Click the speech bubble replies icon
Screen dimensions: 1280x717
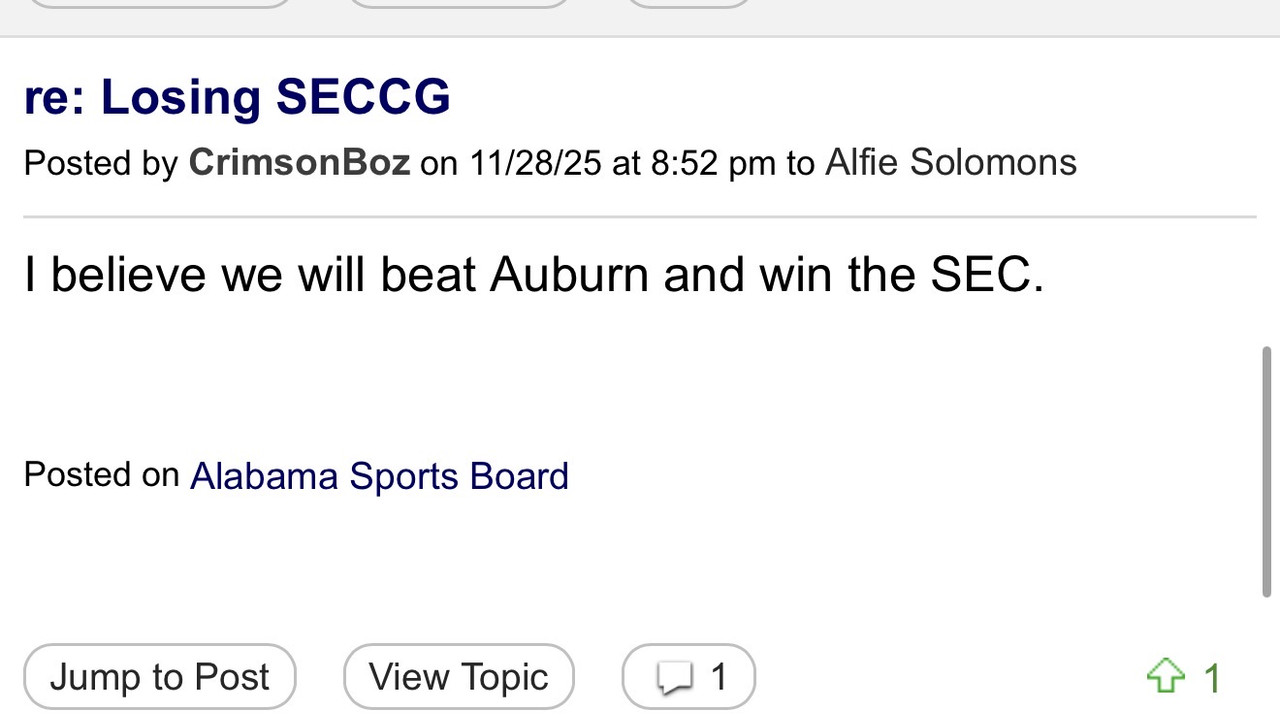pyautogui.click(x=675, y=679)
